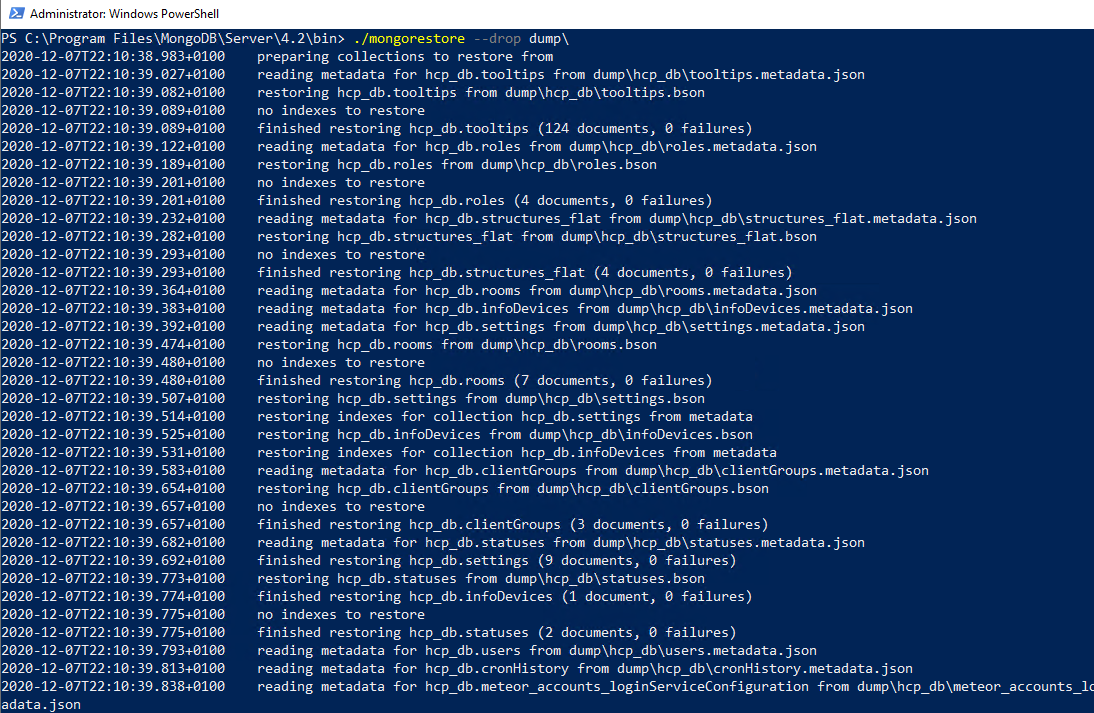Click 'reading metadata for hcp_db.cronHistory' line
This screenshot has width=1094, height=713.
585,668
